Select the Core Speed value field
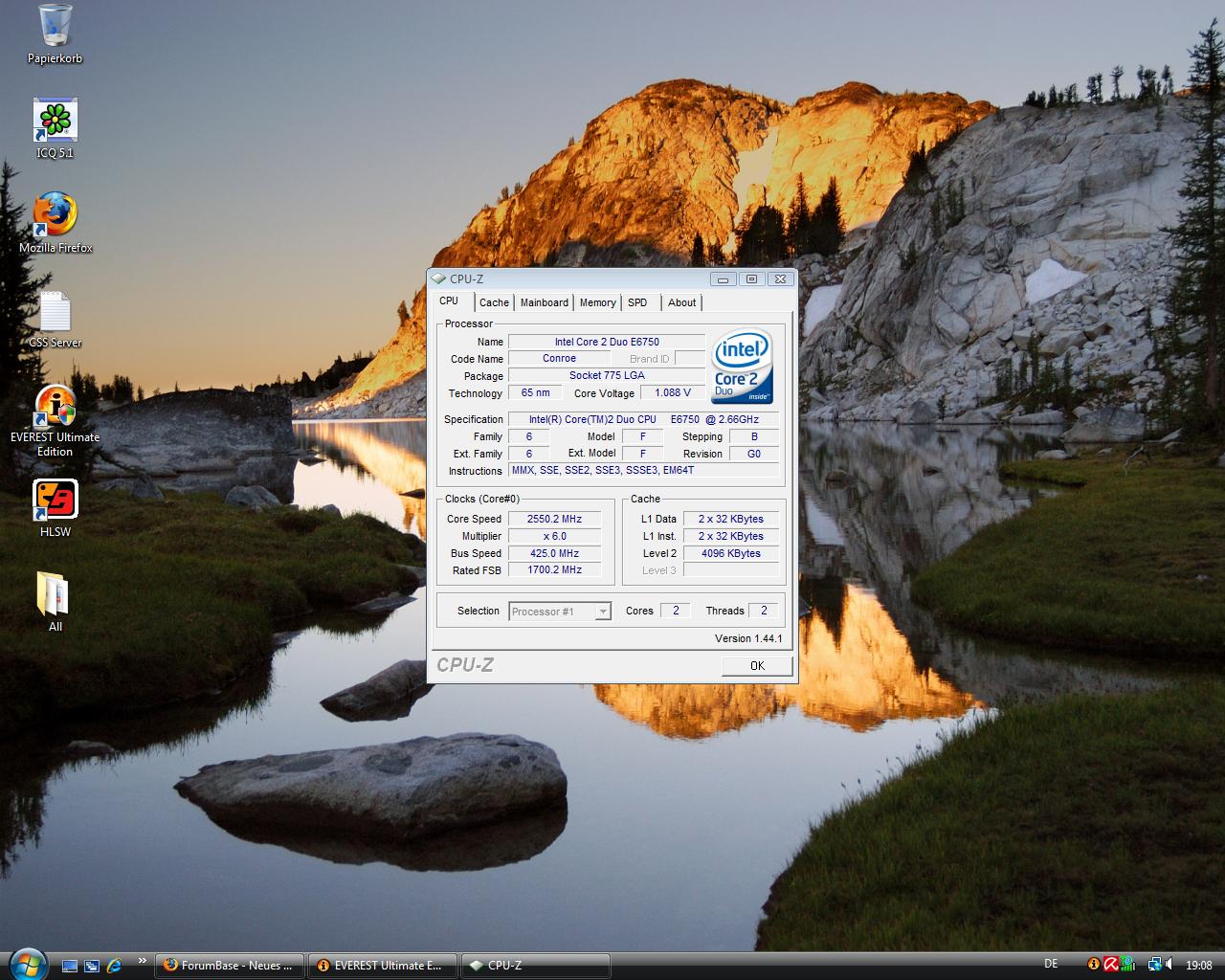Screen dimensions: 1225x980 [x=554, y=519]
